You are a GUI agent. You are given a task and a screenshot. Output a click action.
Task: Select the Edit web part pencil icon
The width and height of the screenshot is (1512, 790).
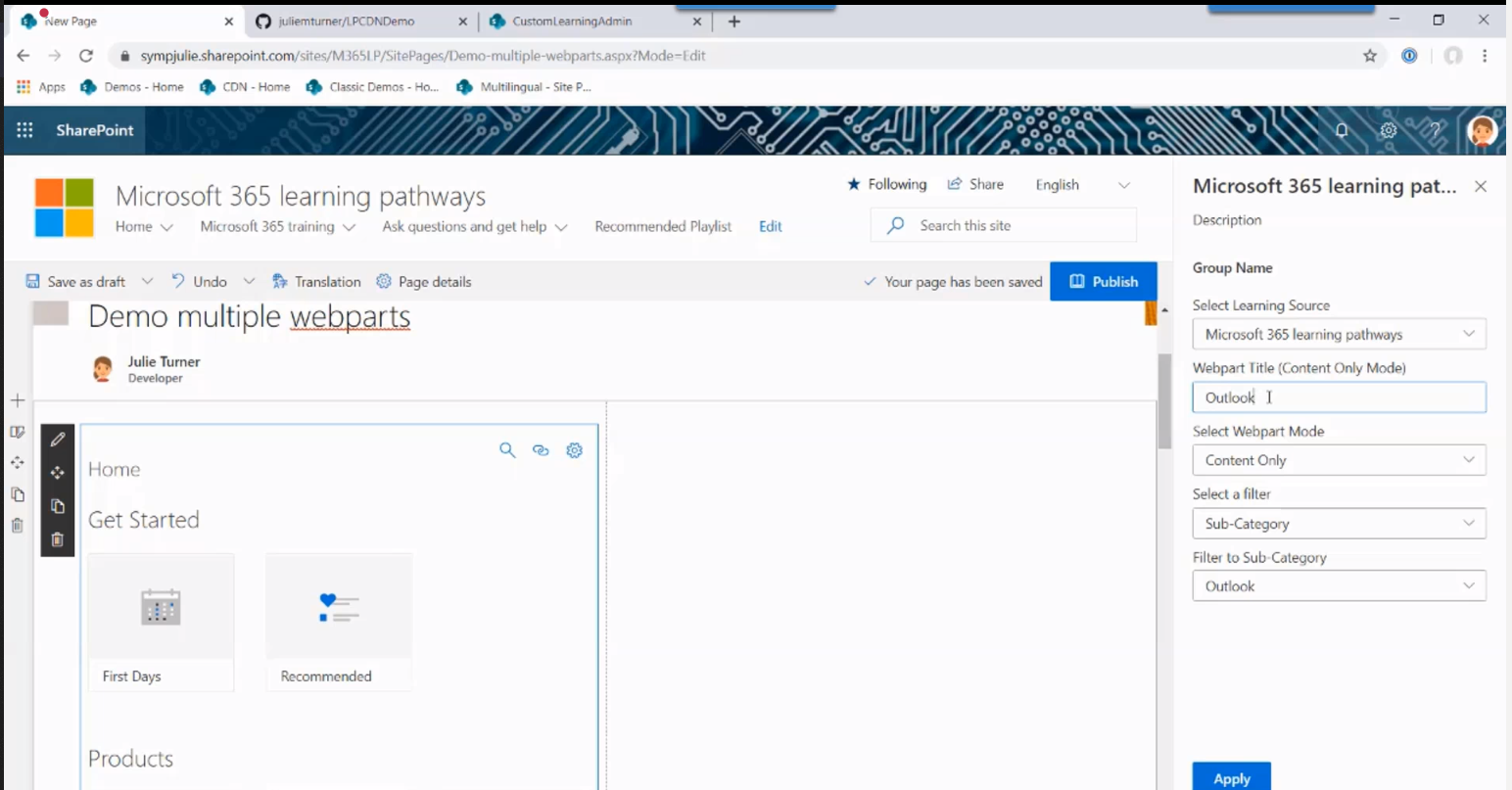pos(57,439)
